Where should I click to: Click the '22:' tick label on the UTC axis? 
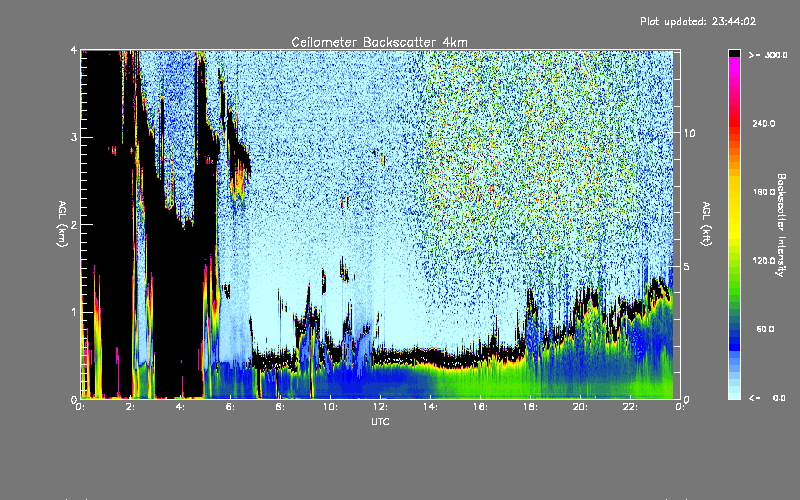[630, 407]
